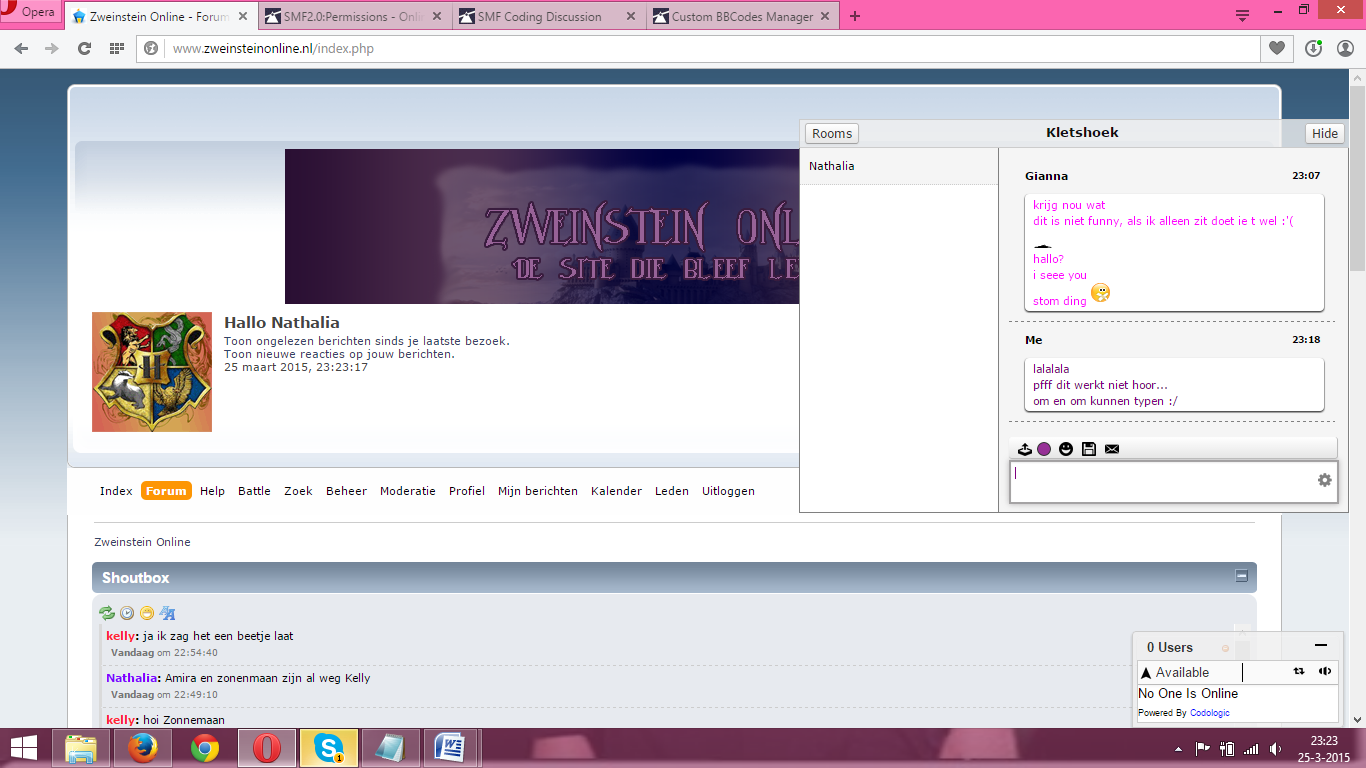The width and height of the screenshot is (1366, 768).
Task: Save the chat using the floppy disk icon
Action: pyautogui.click(x=1089, y=449)
